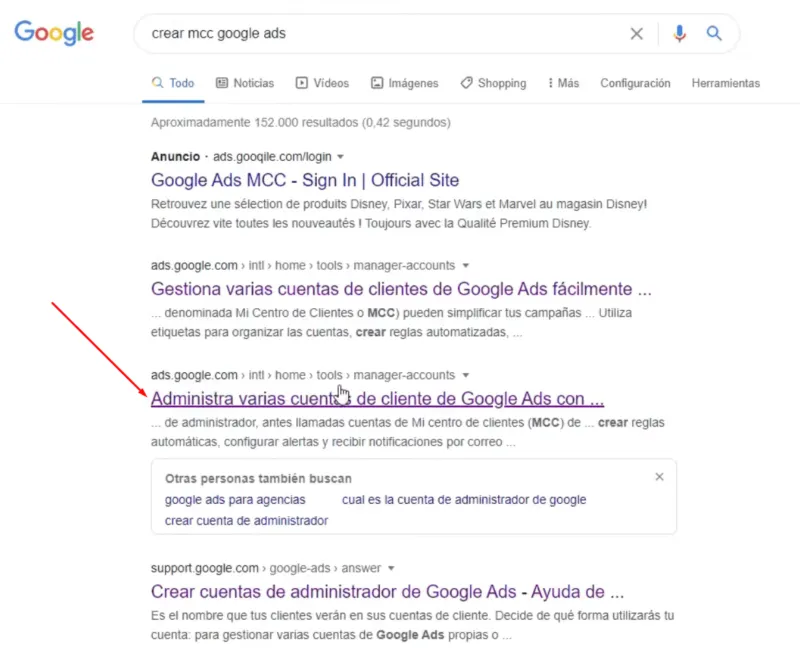This screenshot has height=660, width=800.
Task: Expand the dropdown arrow next to ads.gooqile.com/login
Action: [x=340, y=157]
